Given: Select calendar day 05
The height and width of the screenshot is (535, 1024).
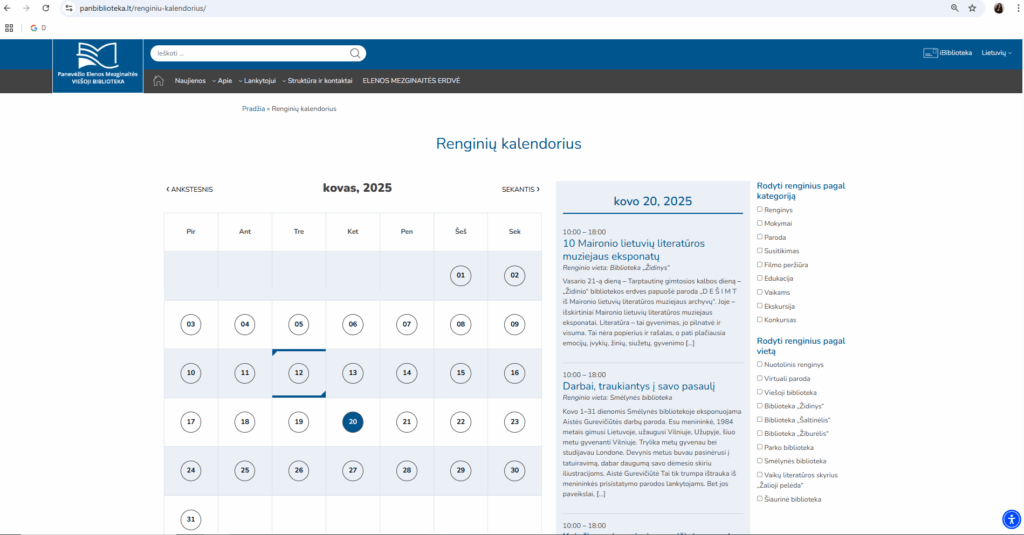Looking at the screenshot, I should coord(298,325).
